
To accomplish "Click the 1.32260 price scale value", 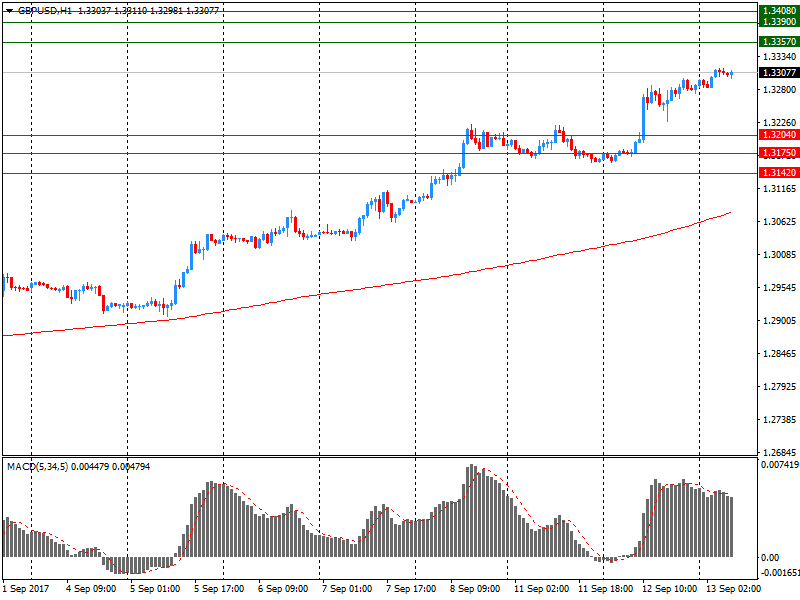I will pos(779,122).
